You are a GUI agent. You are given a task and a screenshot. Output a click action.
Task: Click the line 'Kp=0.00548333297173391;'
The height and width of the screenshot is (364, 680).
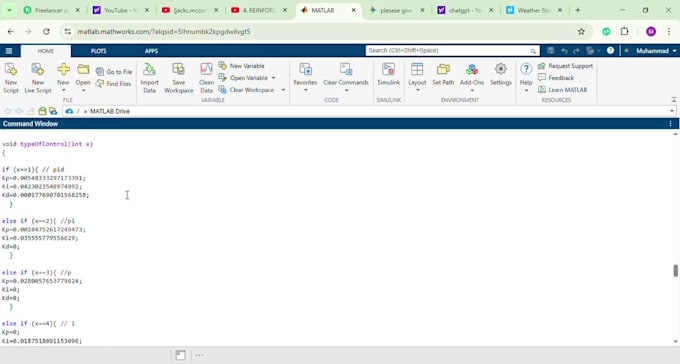[x=44, y=178]
